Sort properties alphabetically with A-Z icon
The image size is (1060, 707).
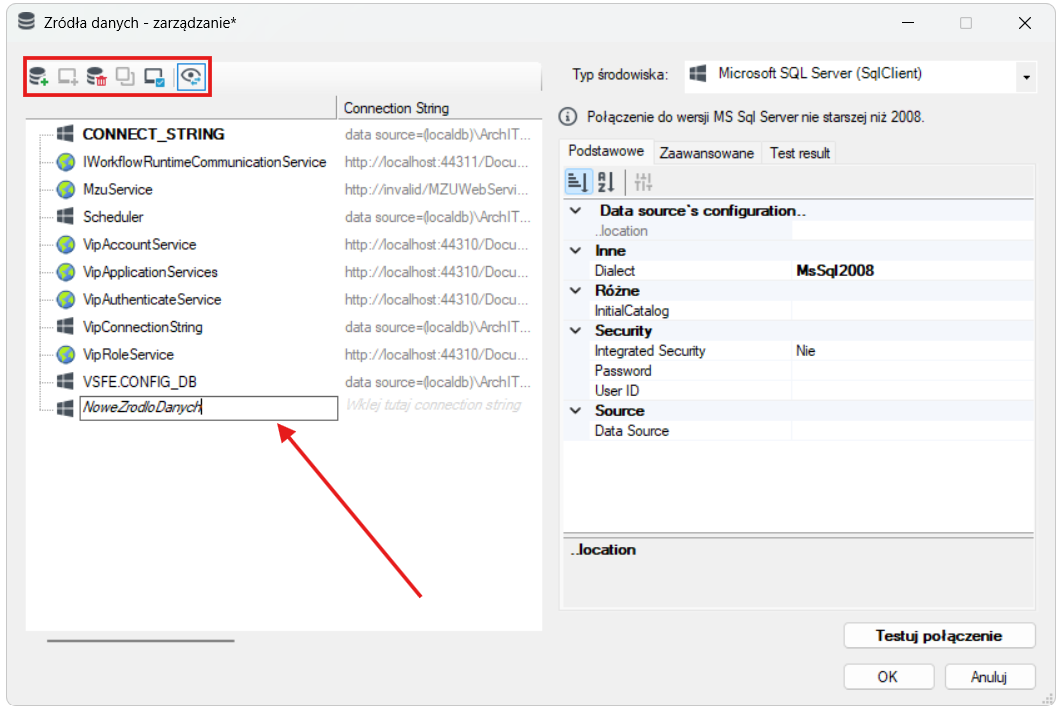coord(606,182)
